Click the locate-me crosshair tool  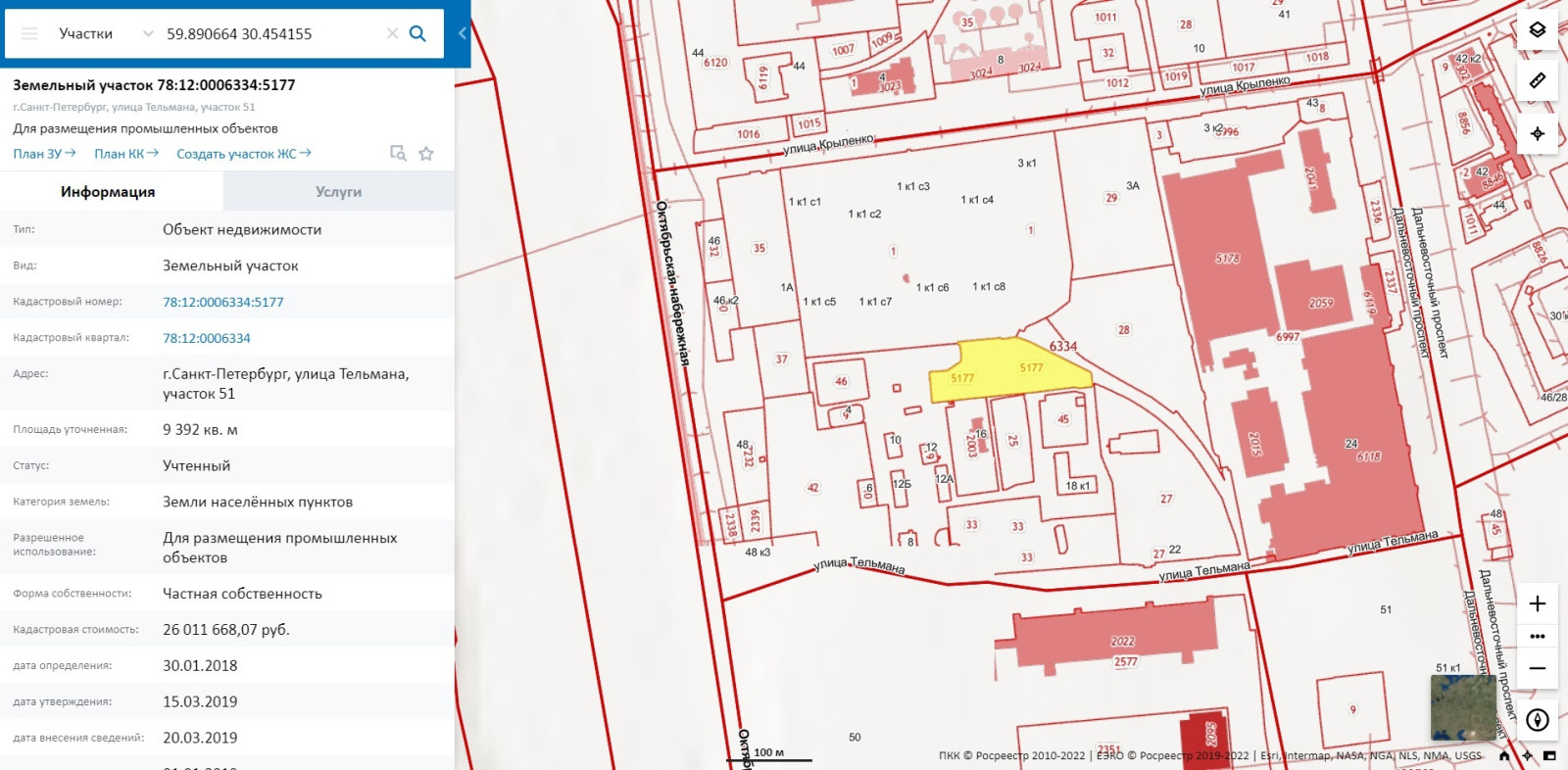1538,133
